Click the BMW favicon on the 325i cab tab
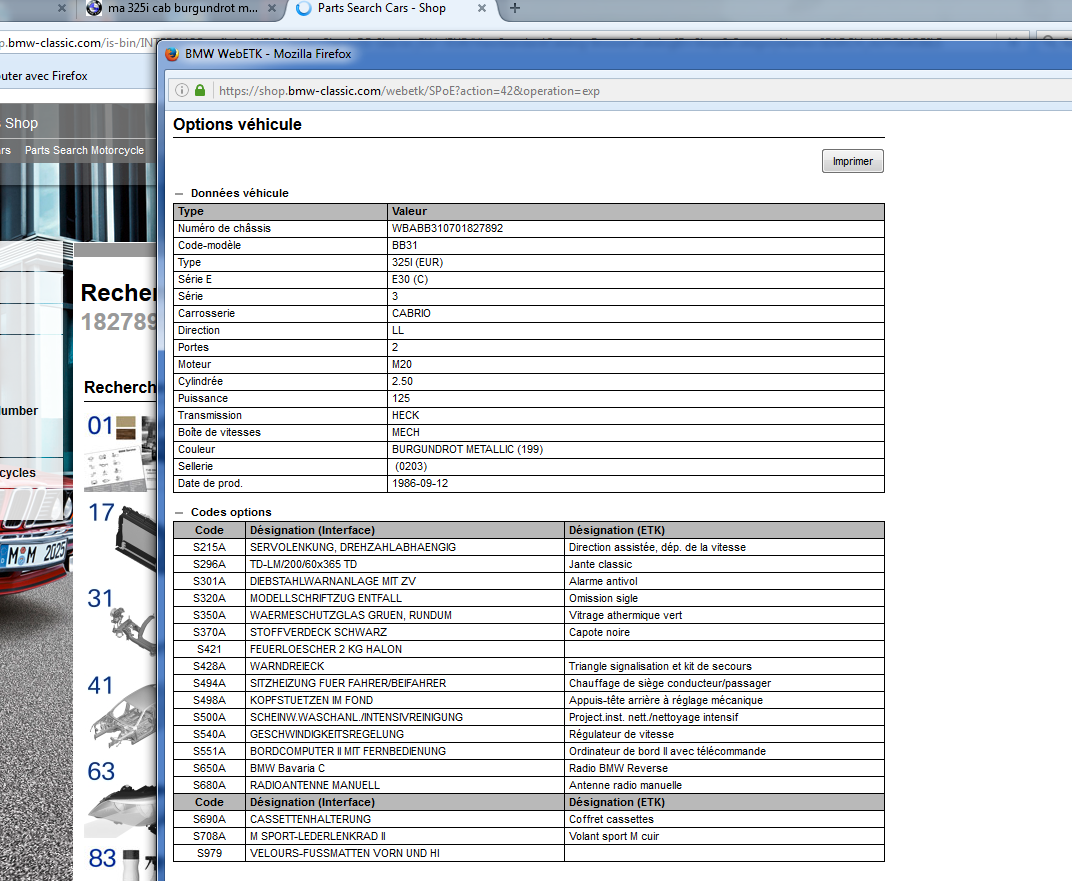Viewport: 1076px width, 881px height. [94, 8]
